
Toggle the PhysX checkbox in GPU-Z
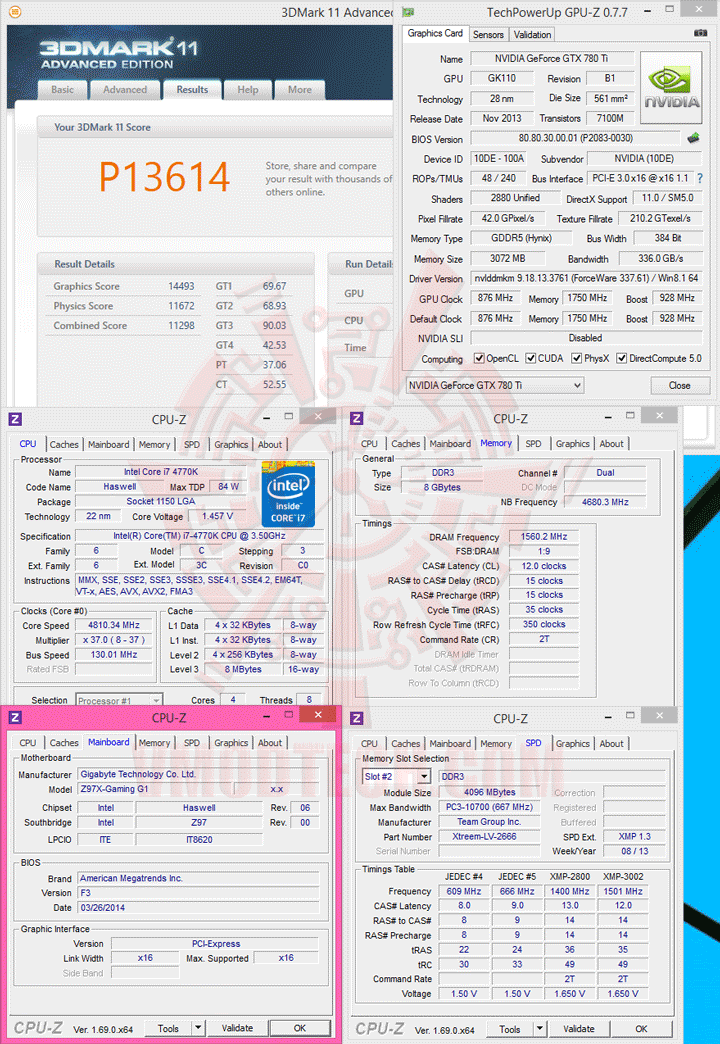(577, 358)
